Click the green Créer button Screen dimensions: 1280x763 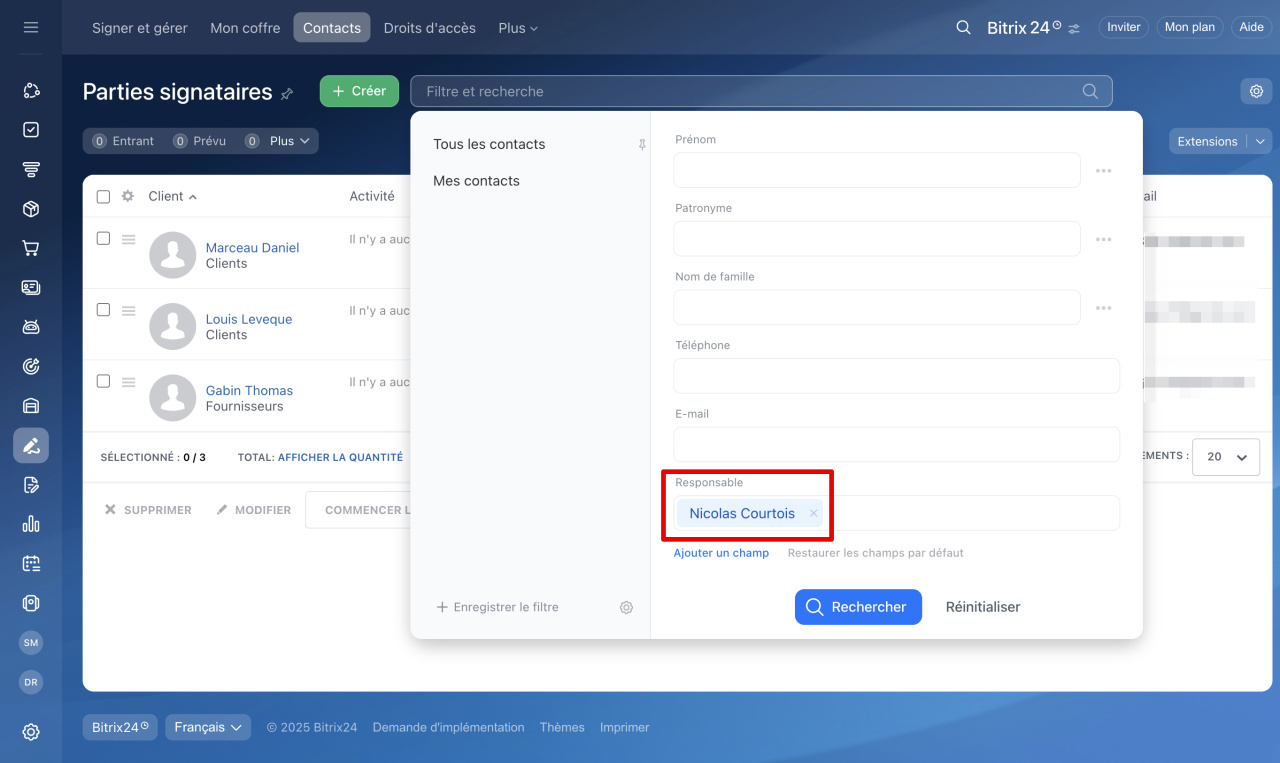coord(359,91)
